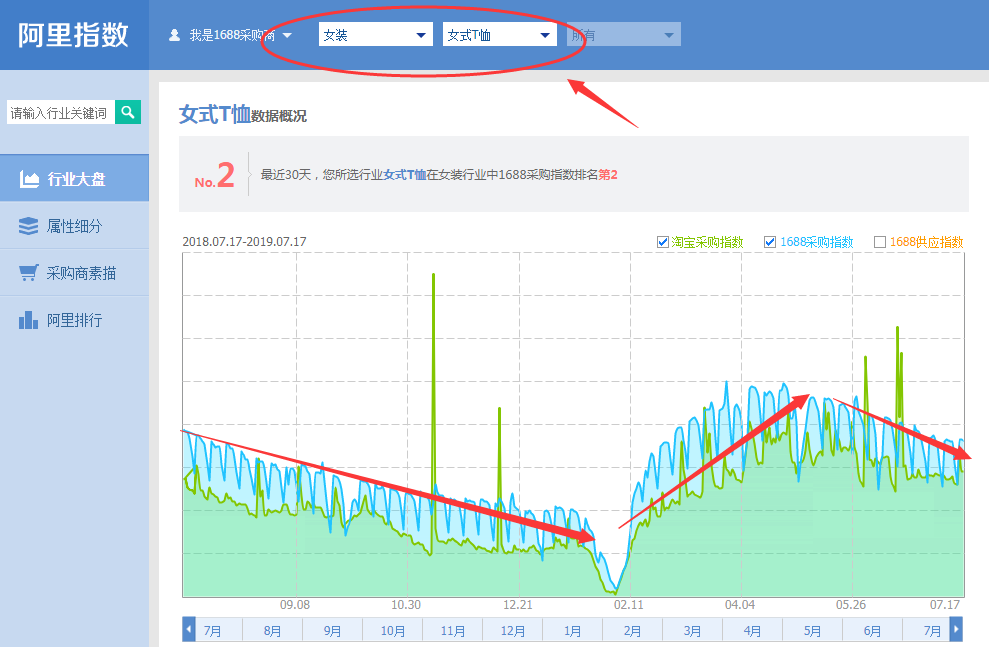Open the disabled 所有 dropdown
Viewport: 989px width, 647px height.
click(624, 35)
